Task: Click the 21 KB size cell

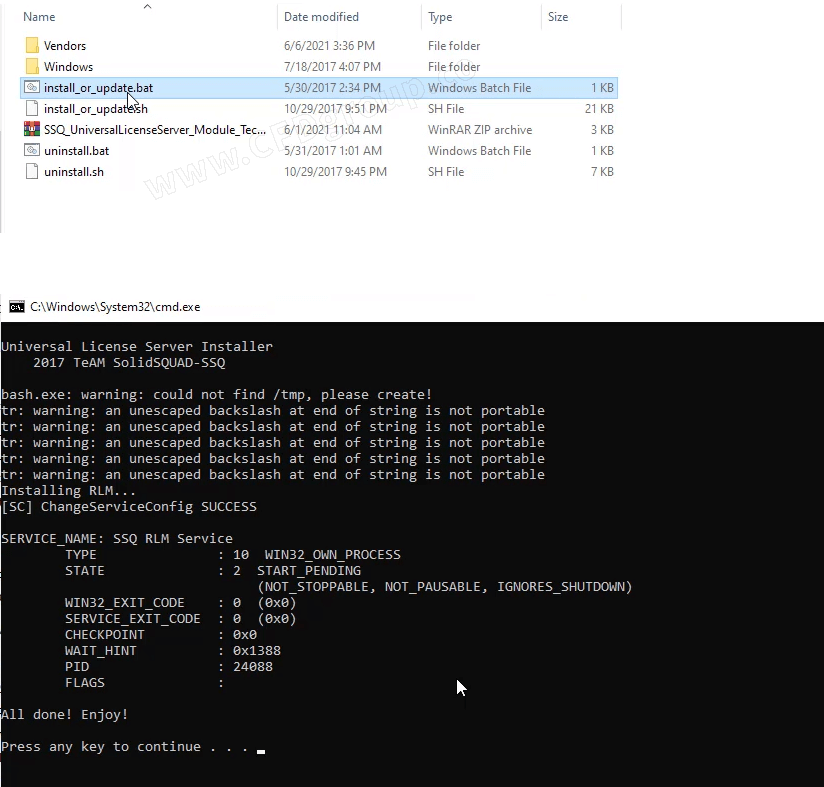Action: 599,109
